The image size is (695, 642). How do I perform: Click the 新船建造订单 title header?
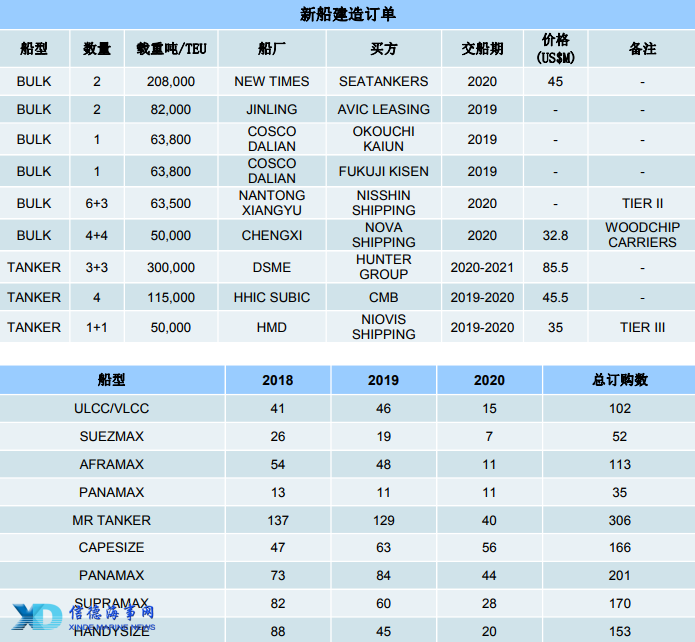pyautogui.click(x=348, y=14)
